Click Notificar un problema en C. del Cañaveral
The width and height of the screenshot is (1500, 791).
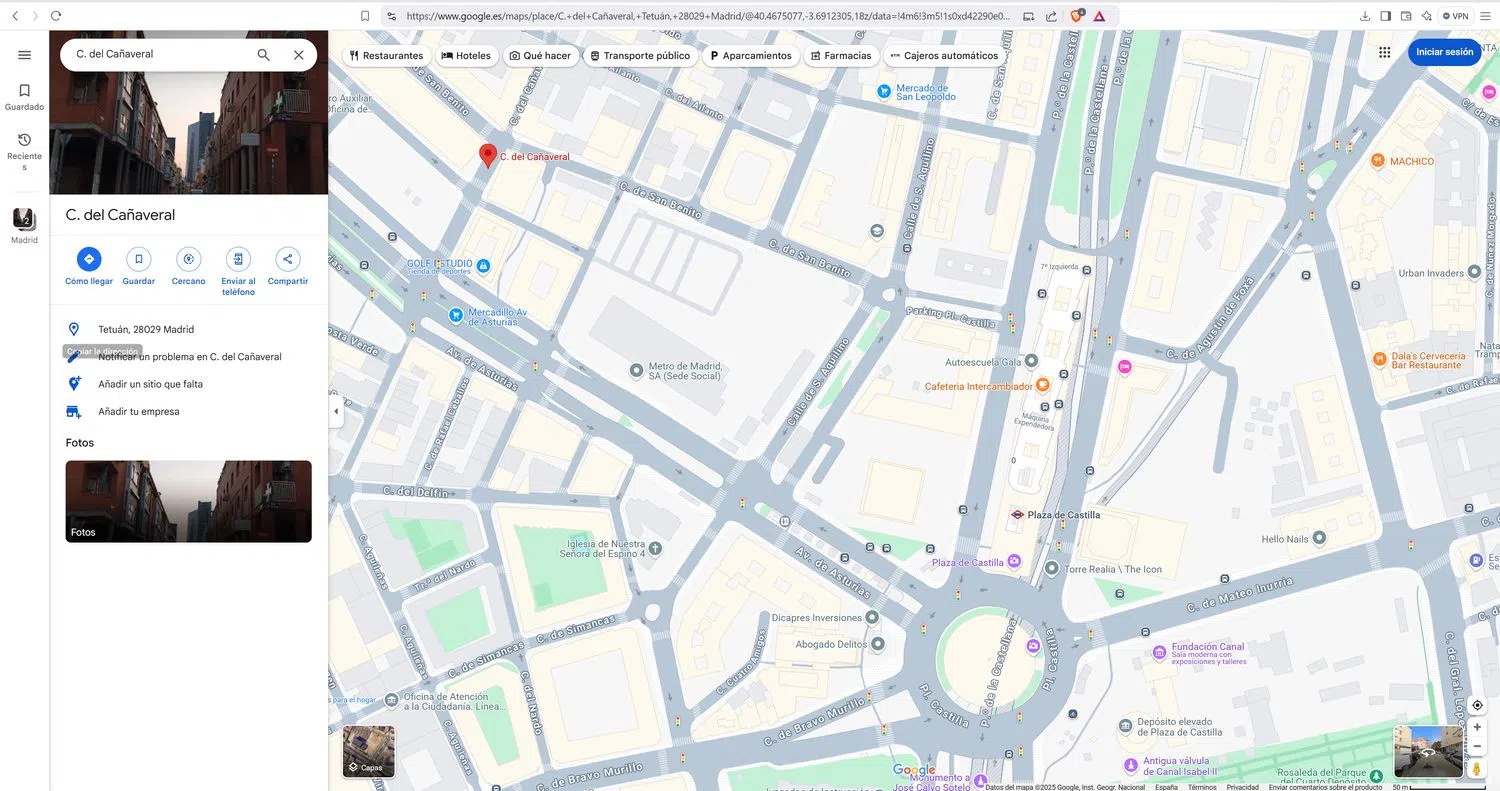coord(189,357)
